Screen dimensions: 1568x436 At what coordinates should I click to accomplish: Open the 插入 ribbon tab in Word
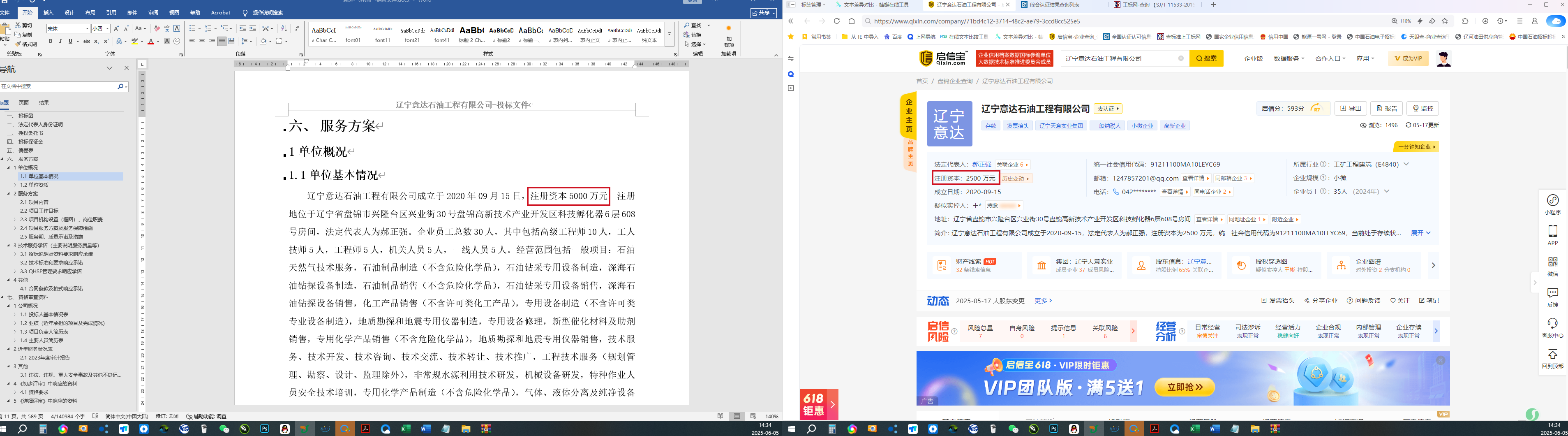click(48, 12)
